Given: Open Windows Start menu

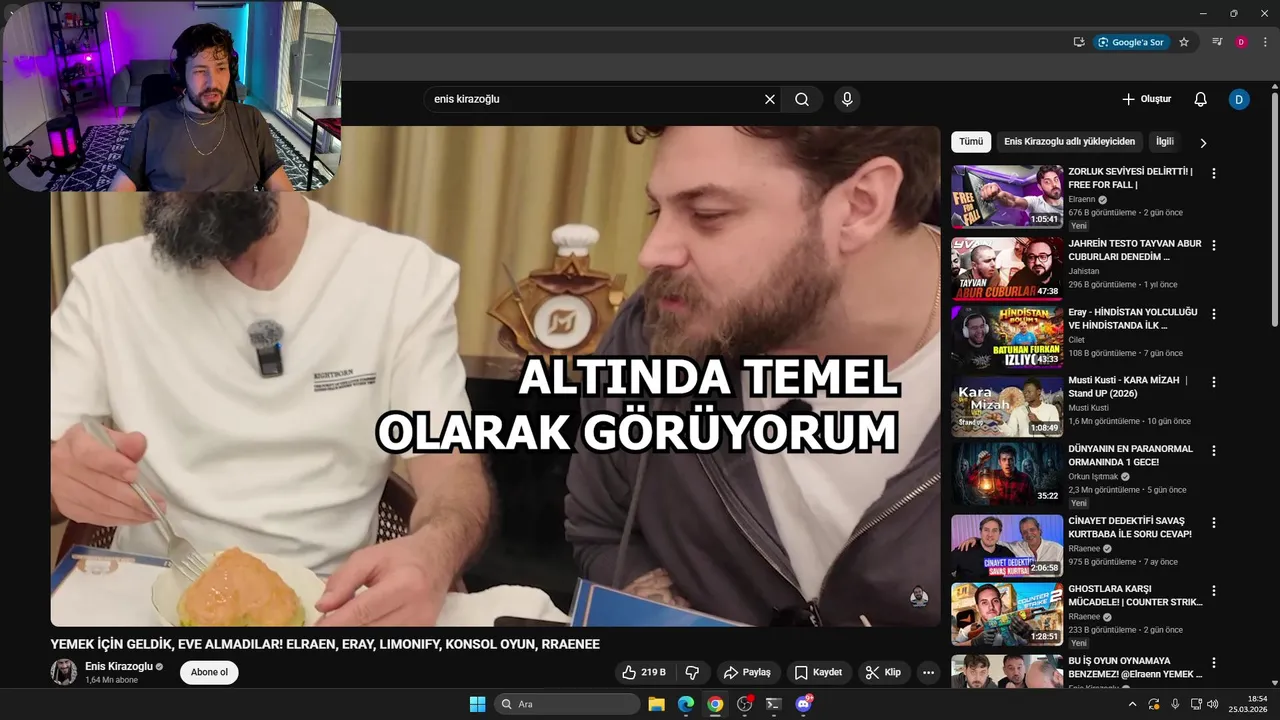Looking at the screenshot, I should click(477, 704).
